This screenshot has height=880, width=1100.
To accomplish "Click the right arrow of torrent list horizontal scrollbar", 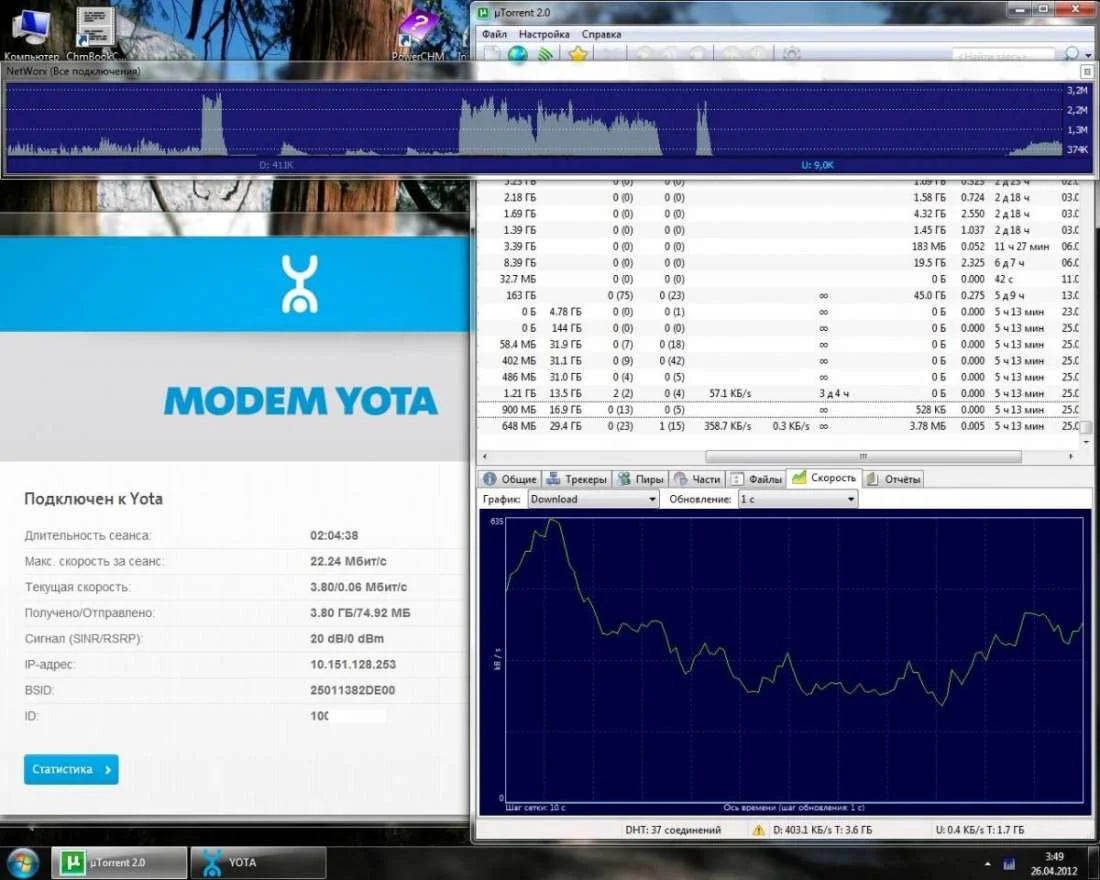I will [x=1071, y=456].
